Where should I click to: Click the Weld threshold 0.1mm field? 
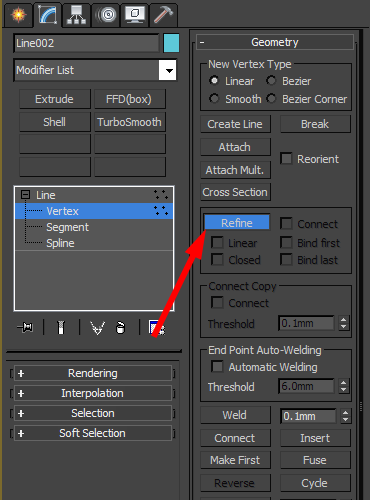pos(308,416)
